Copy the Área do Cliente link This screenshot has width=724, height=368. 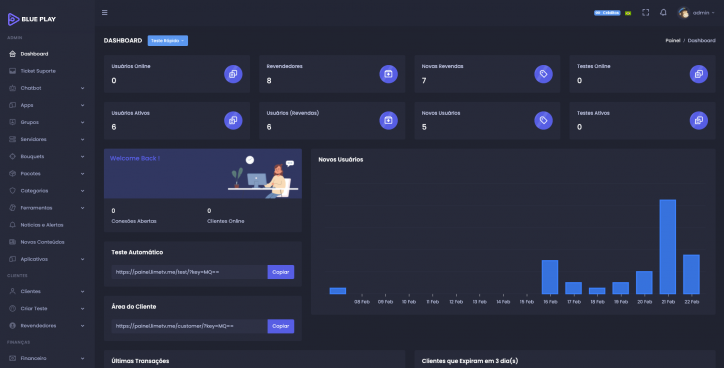pyautogui.click(x=281, y=326)
